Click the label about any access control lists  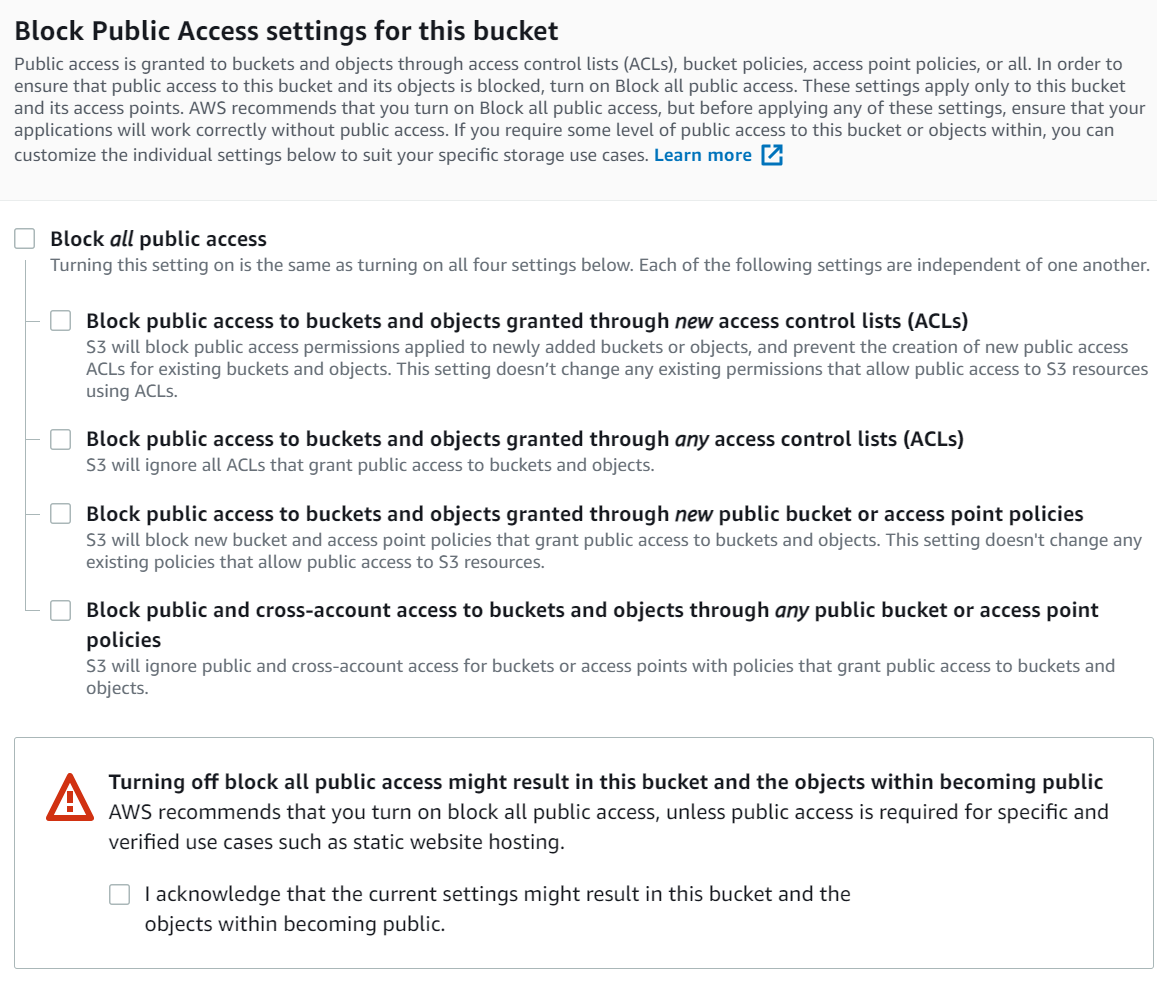[x=525, y=439]
